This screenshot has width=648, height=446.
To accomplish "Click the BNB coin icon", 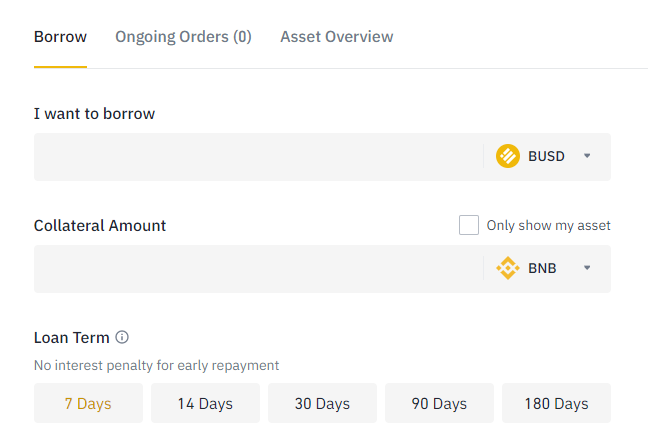I will (508, 268).
